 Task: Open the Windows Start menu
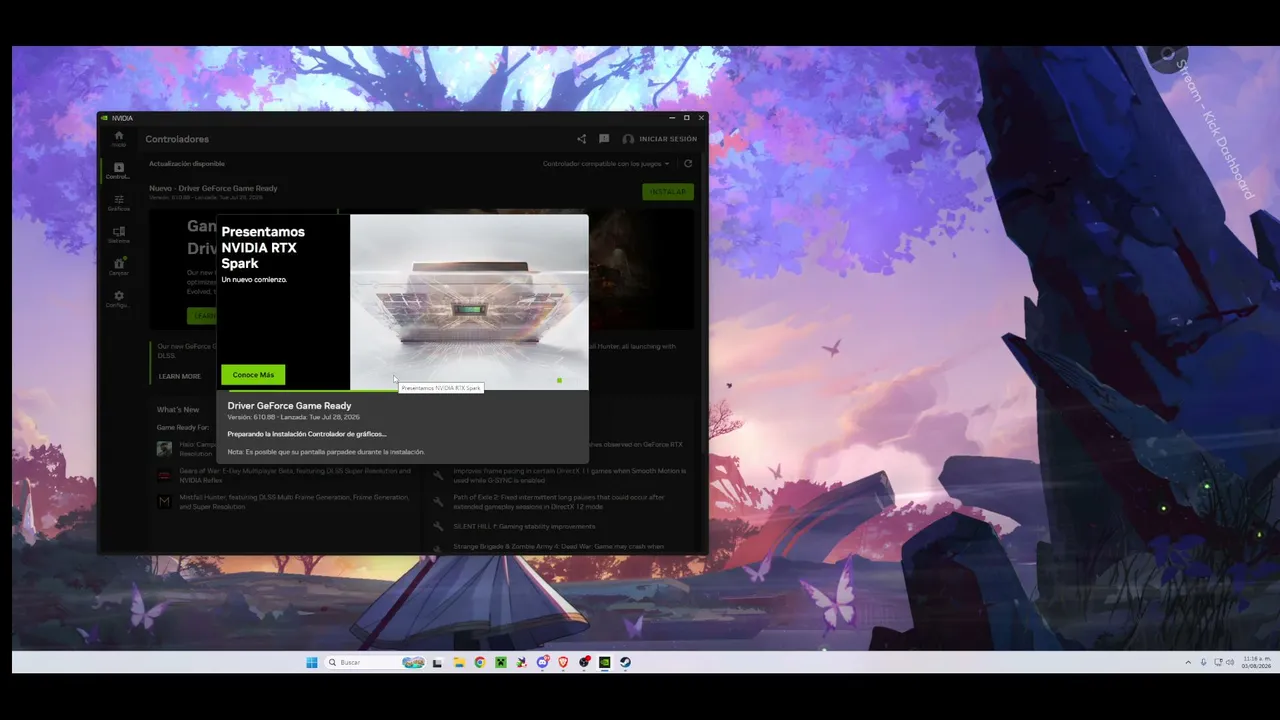coord(311,662)
